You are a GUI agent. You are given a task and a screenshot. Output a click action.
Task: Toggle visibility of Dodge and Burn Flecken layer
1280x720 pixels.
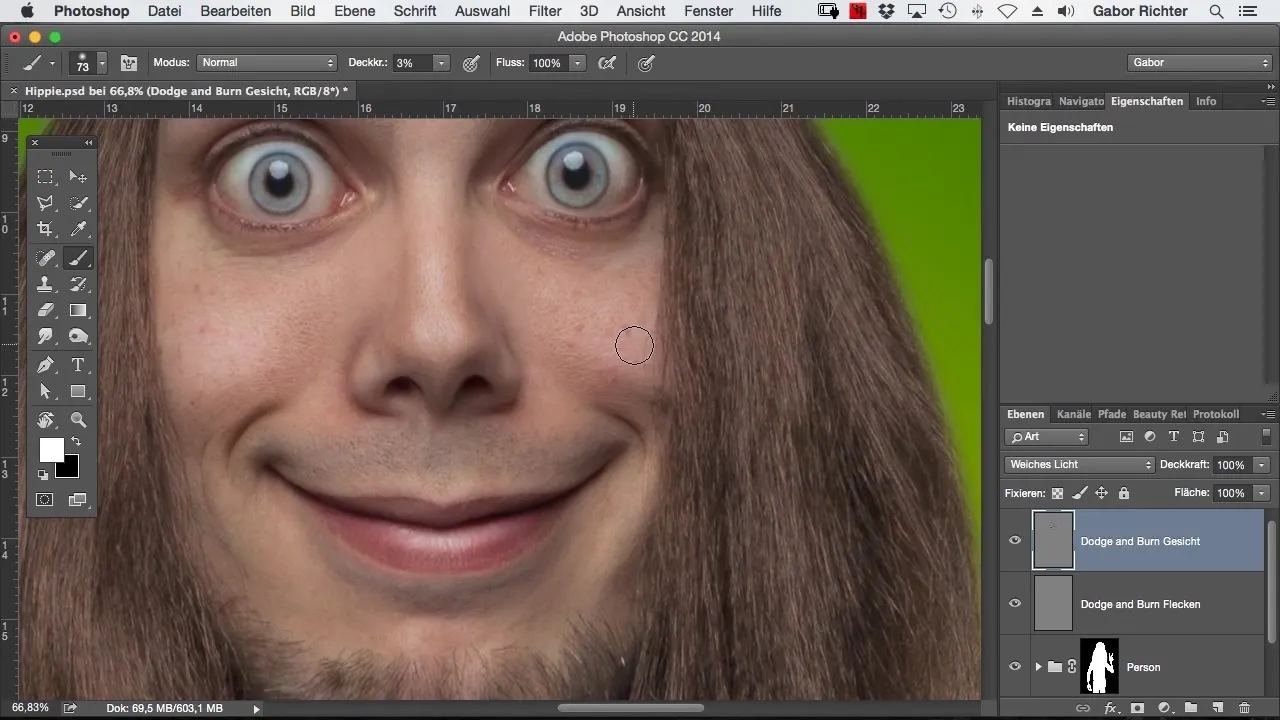pos(1015,604)
